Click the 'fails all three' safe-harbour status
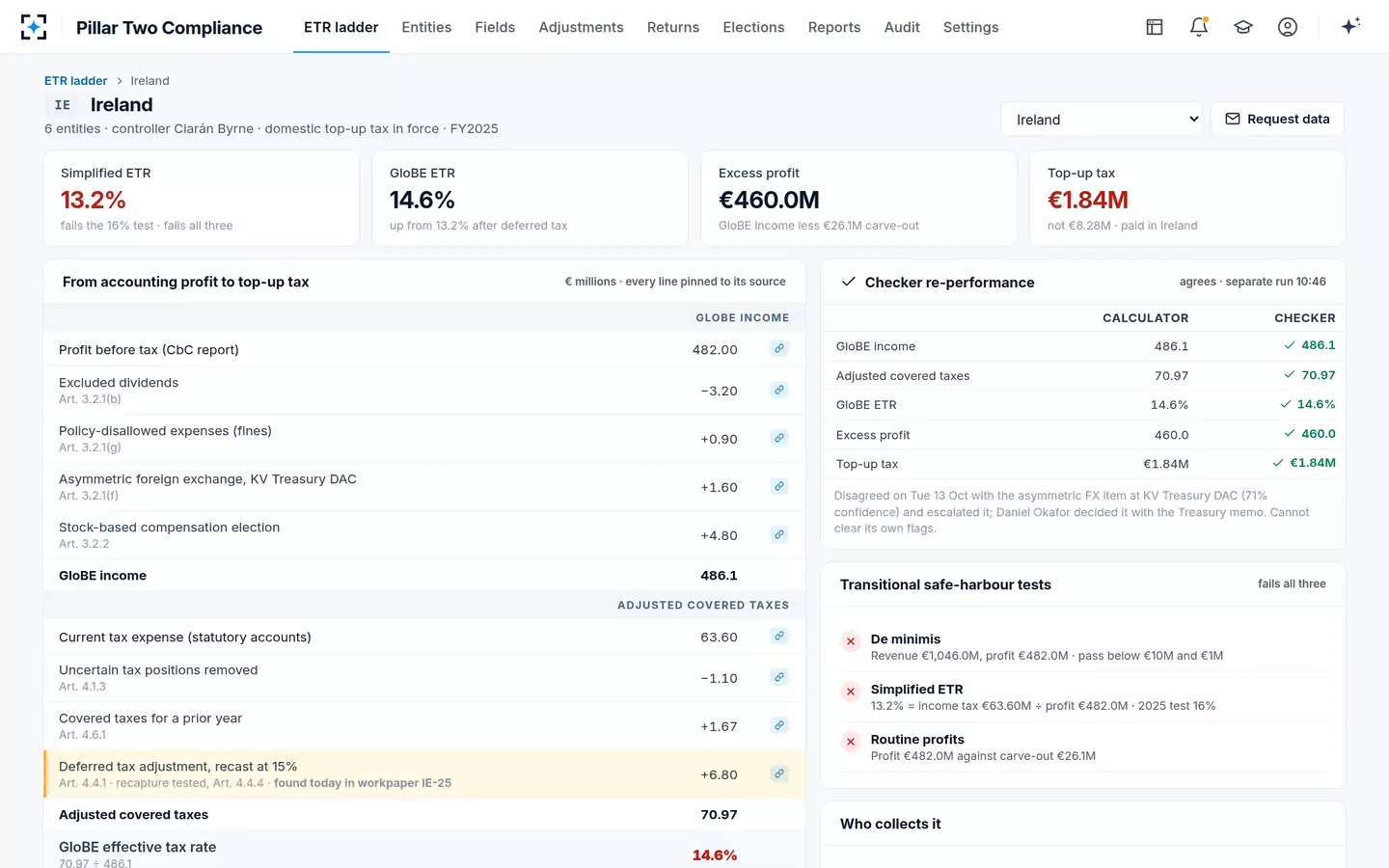Viewport: 1389px width, 868px height. click(x=1292, y=584)
